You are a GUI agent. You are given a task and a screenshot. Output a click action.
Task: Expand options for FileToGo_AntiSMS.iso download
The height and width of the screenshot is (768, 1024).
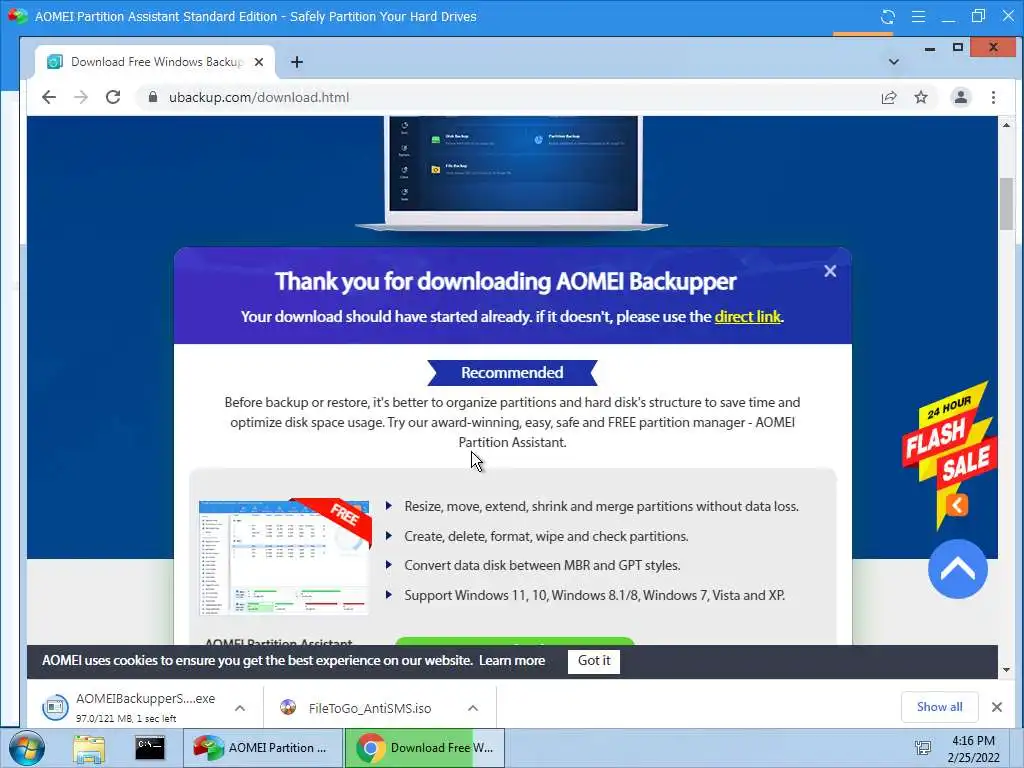[x=473, y=708]
